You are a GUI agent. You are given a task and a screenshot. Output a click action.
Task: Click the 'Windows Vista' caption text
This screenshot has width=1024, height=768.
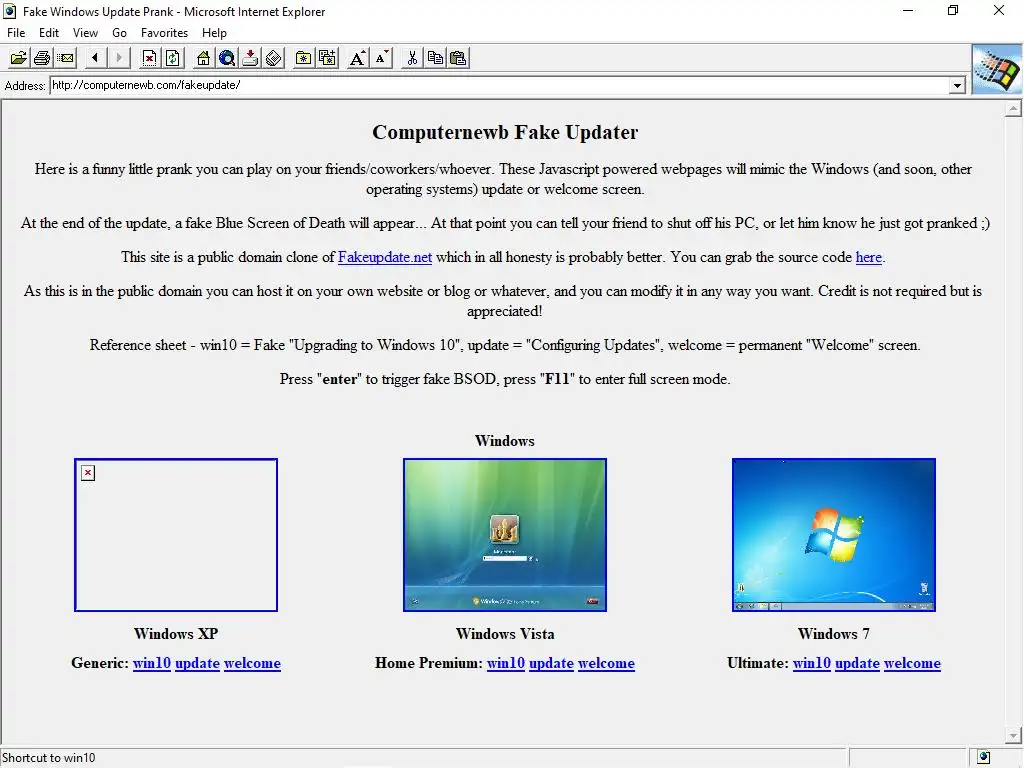[x=505, y=633]
